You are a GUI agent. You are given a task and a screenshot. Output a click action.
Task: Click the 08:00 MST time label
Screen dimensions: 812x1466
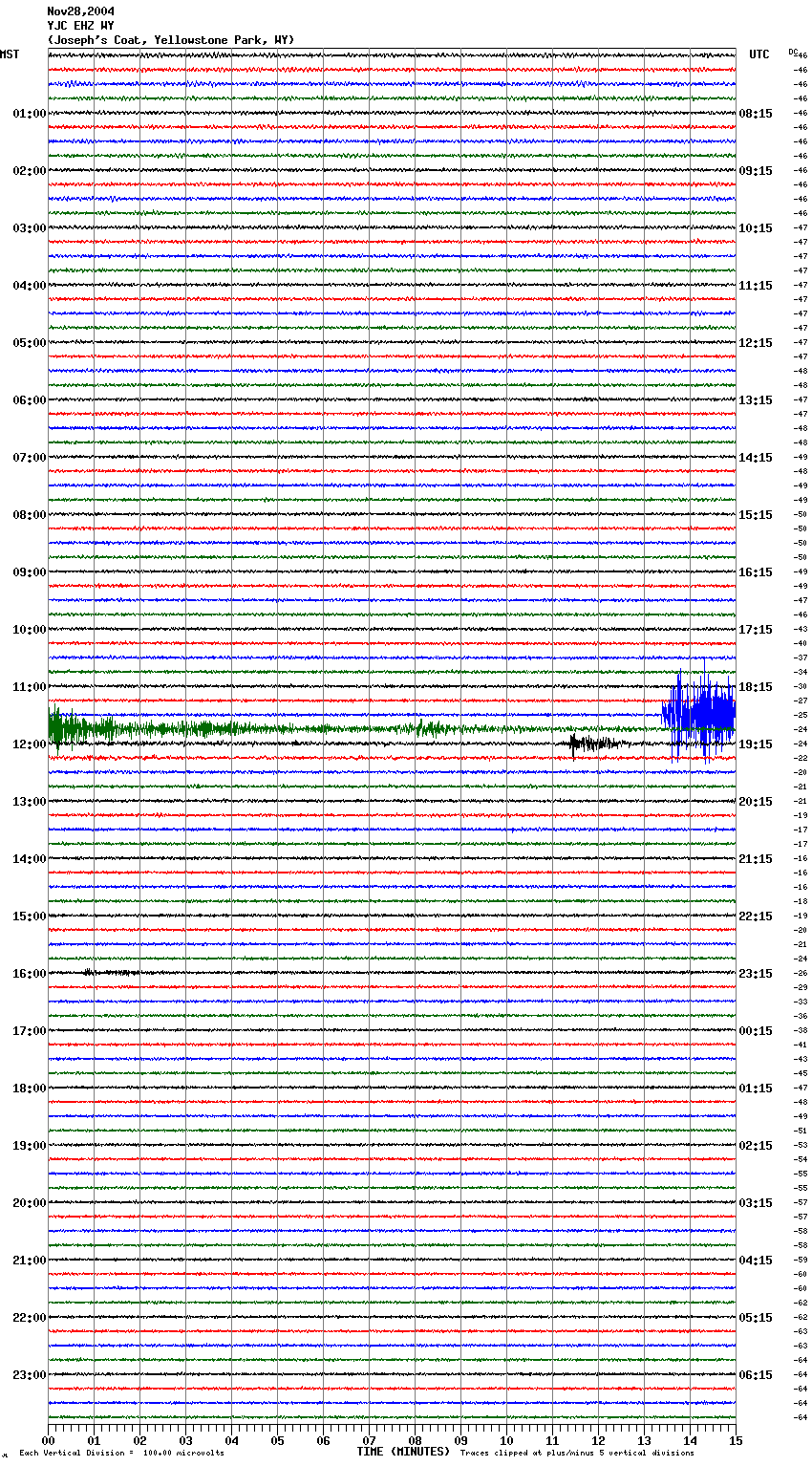[x=30, y=515]
